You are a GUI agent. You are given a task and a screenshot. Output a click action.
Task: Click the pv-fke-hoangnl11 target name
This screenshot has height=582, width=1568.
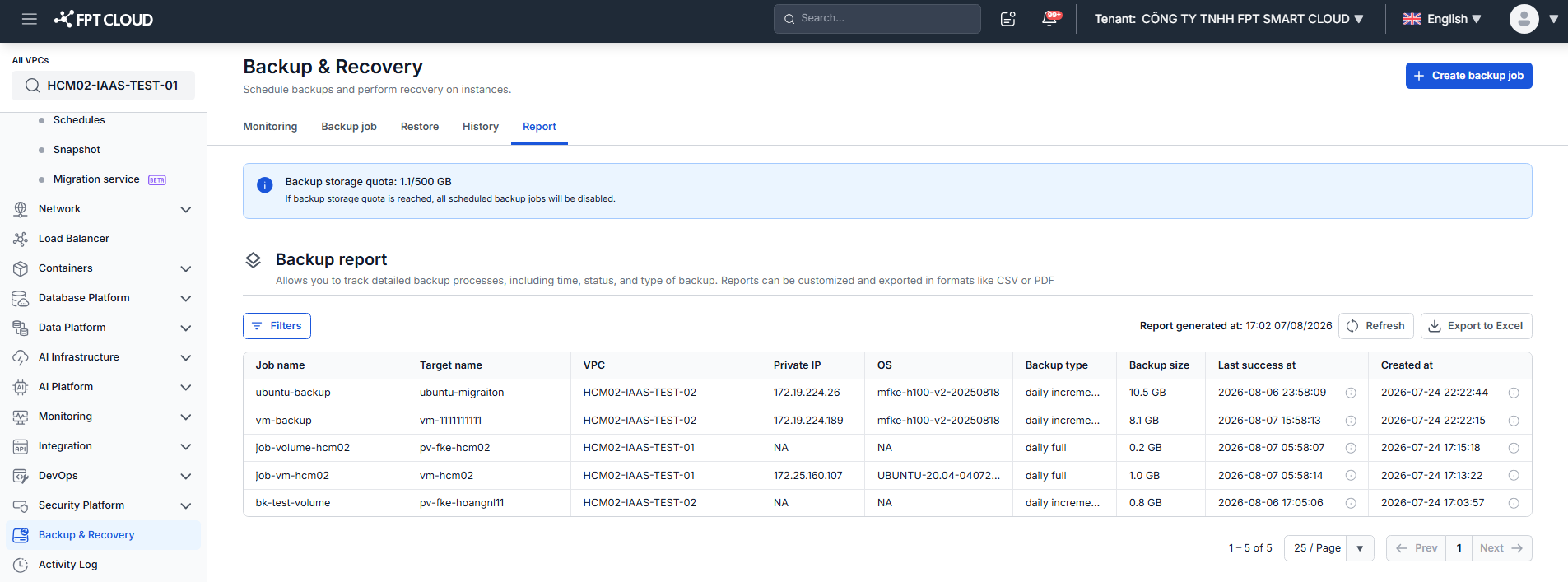point(462,503)
